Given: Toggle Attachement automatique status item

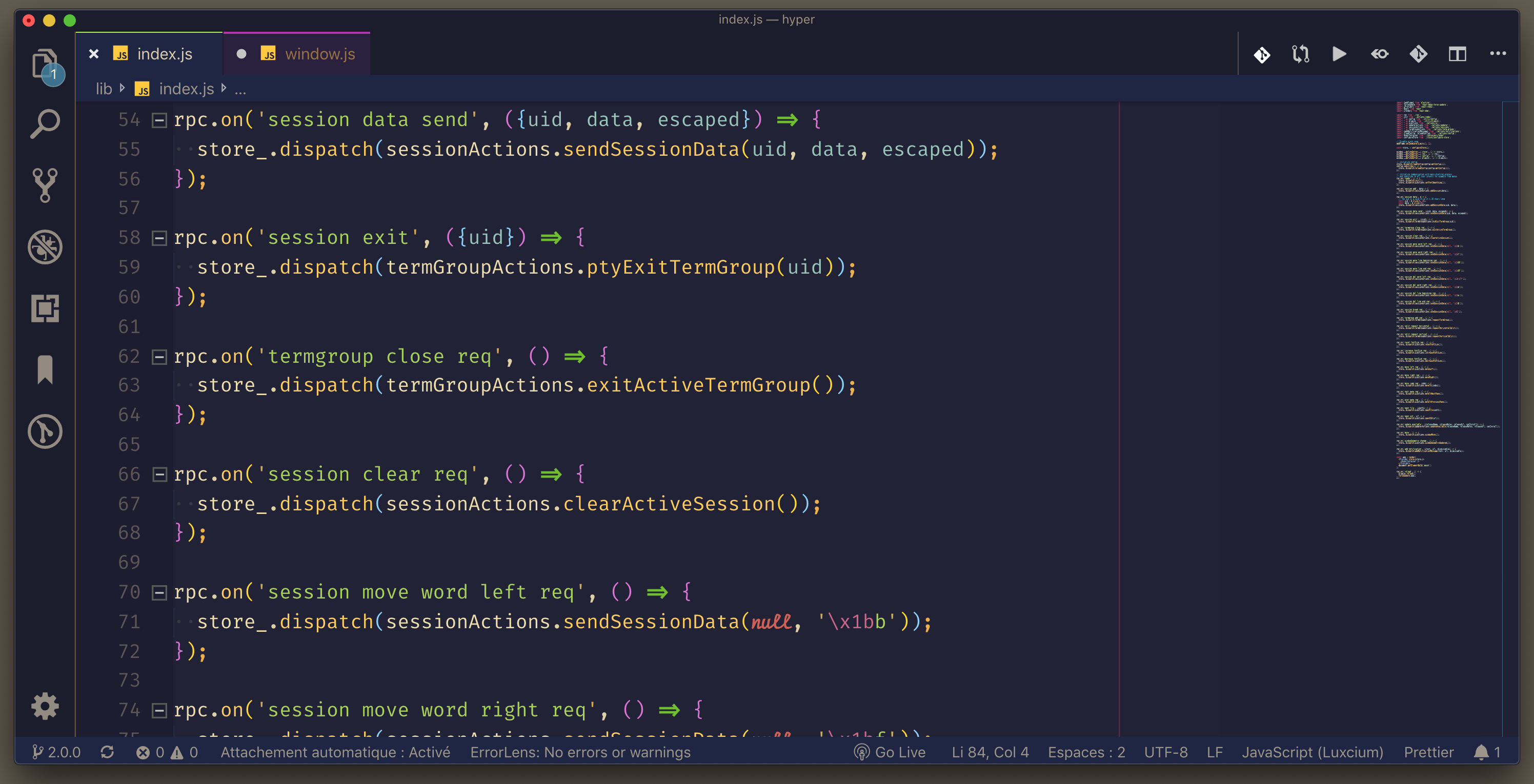Looking at the screenshot, I should [335, 752].
